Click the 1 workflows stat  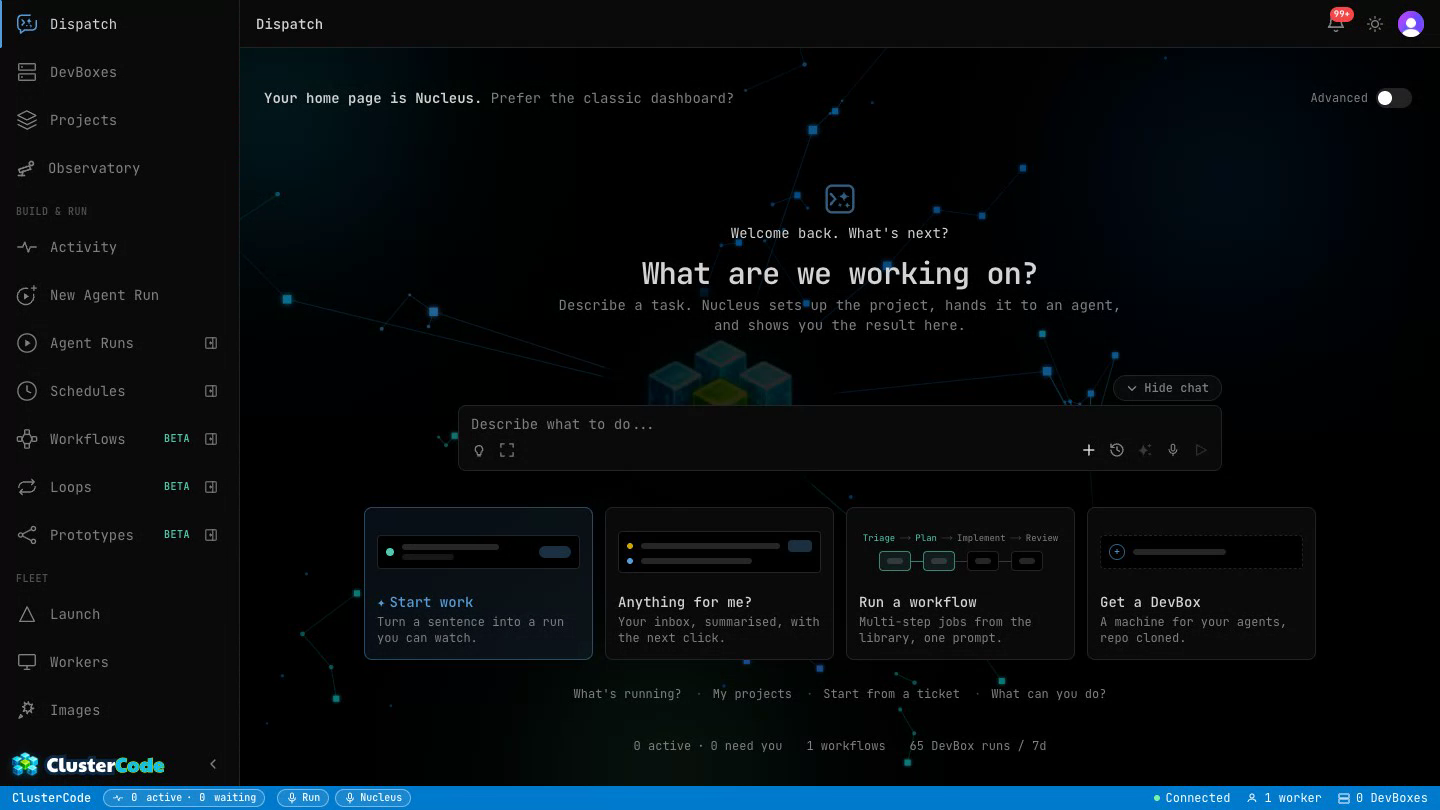pos(846,746)
